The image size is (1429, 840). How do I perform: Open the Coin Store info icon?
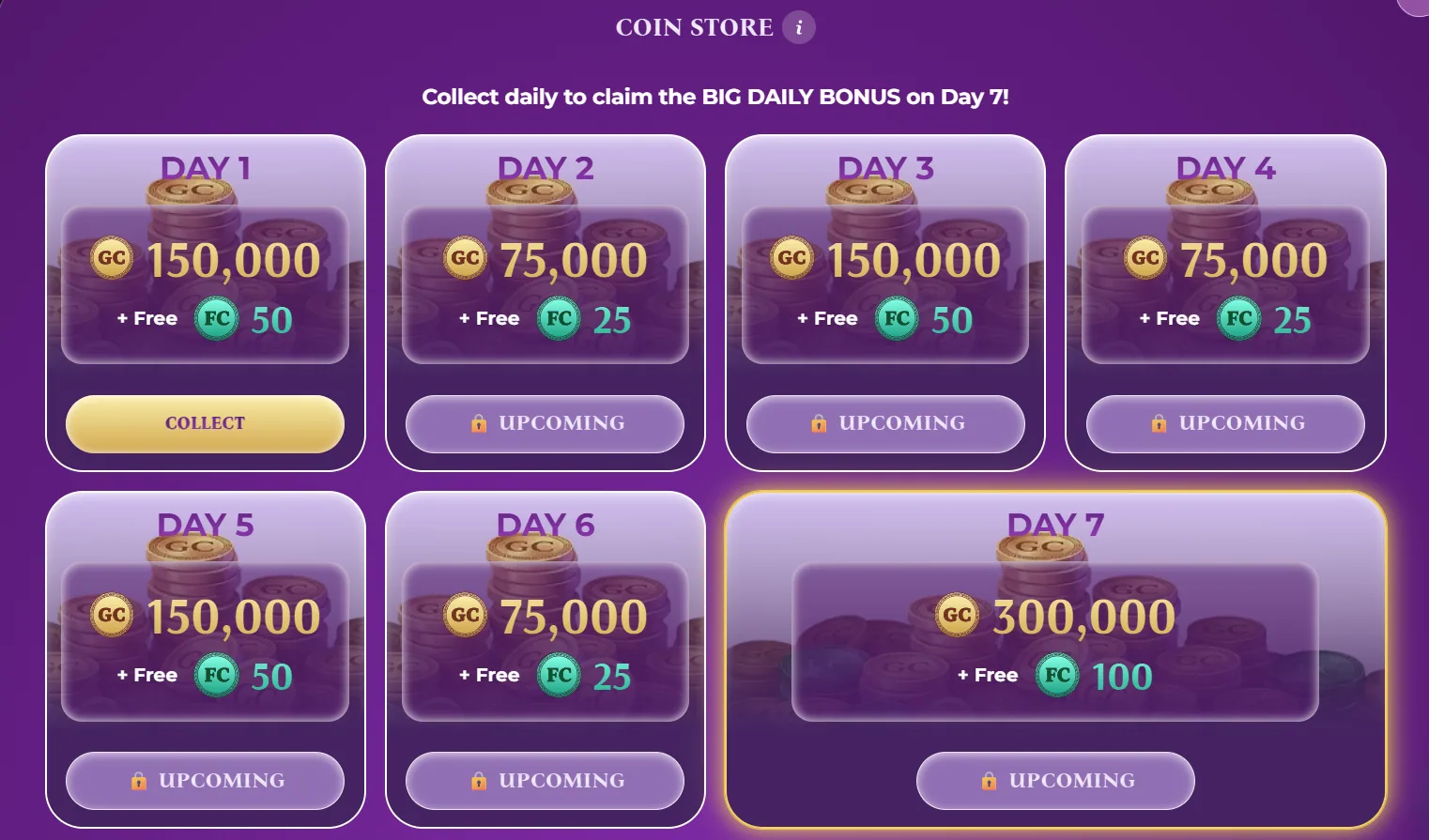799,27
